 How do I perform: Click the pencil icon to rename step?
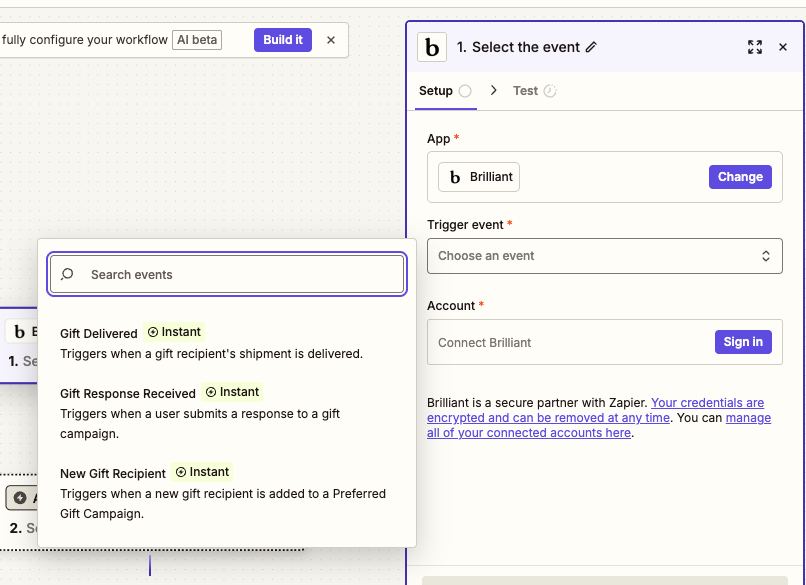pyautogui.click(x=591, y=47)
